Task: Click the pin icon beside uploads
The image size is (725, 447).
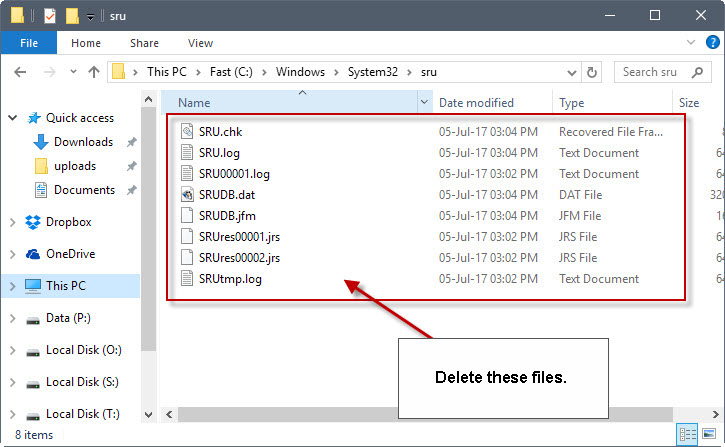Action: [x=132, y=166]
